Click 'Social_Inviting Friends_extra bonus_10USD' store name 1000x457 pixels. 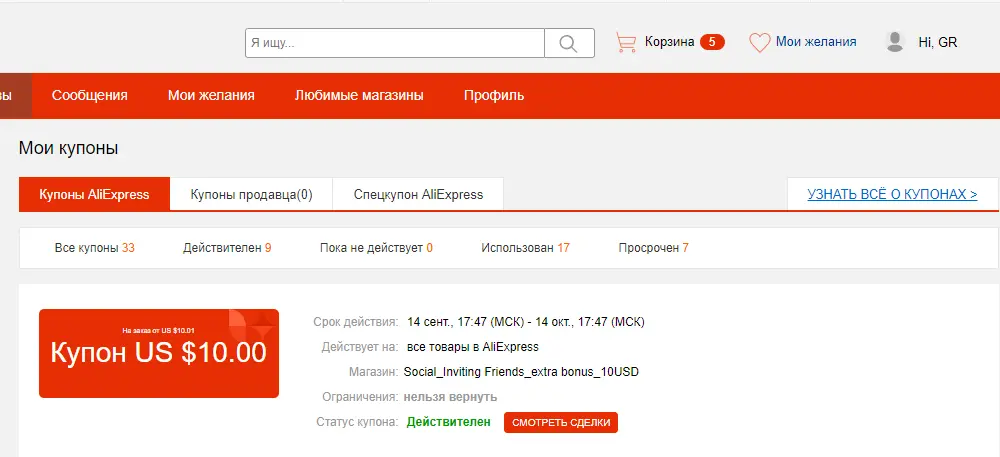(x=521, y=372)
